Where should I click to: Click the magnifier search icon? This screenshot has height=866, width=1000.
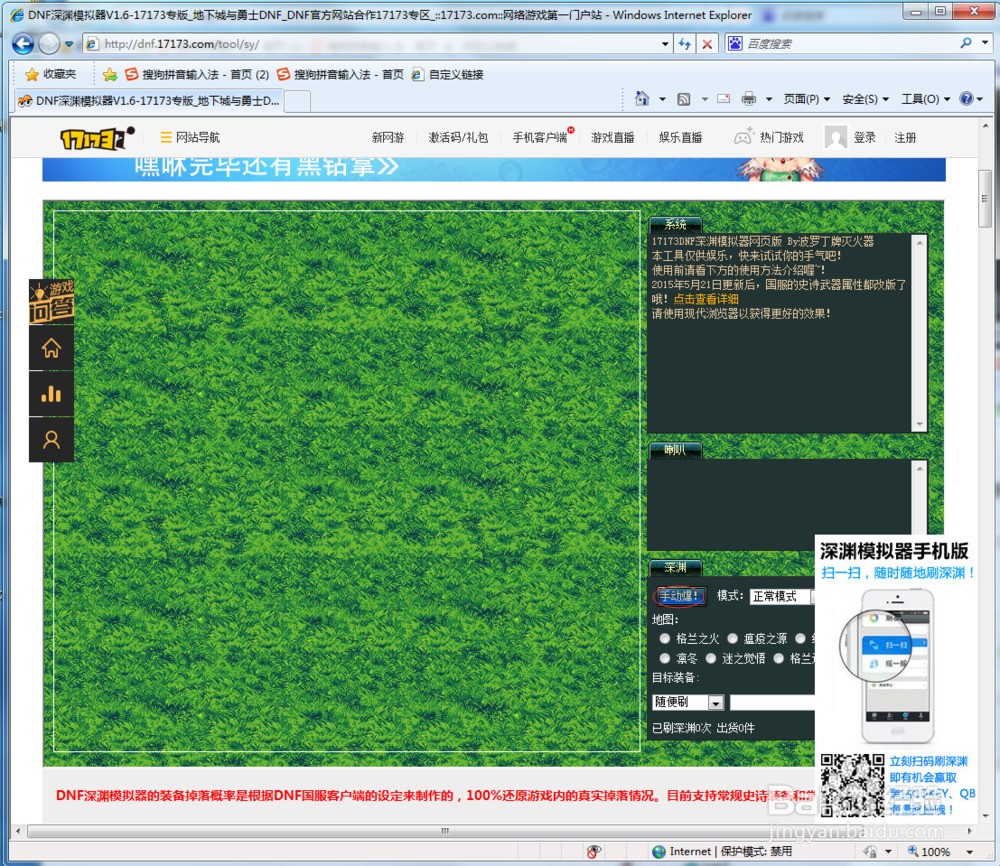(x=966, y=43)
